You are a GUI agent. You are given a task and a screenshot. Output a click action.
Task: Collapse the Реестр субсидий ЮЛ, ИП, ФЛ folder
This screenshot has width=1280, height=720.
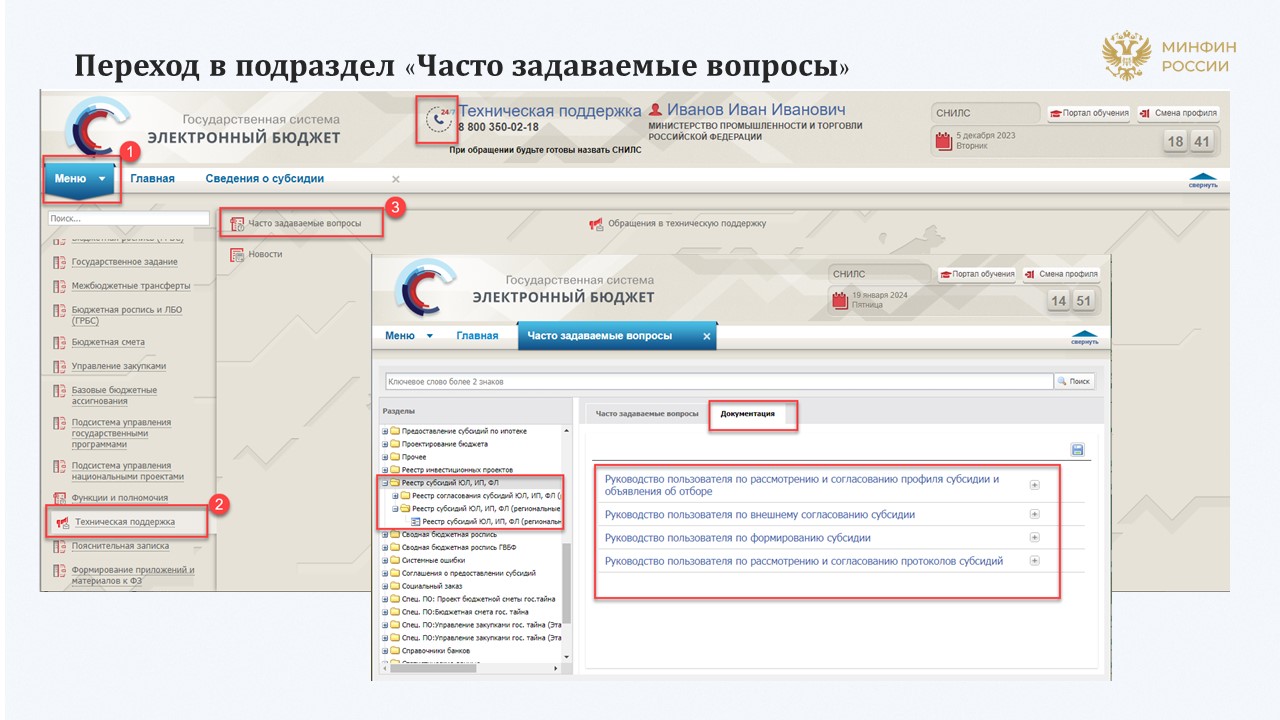(385, 483)
